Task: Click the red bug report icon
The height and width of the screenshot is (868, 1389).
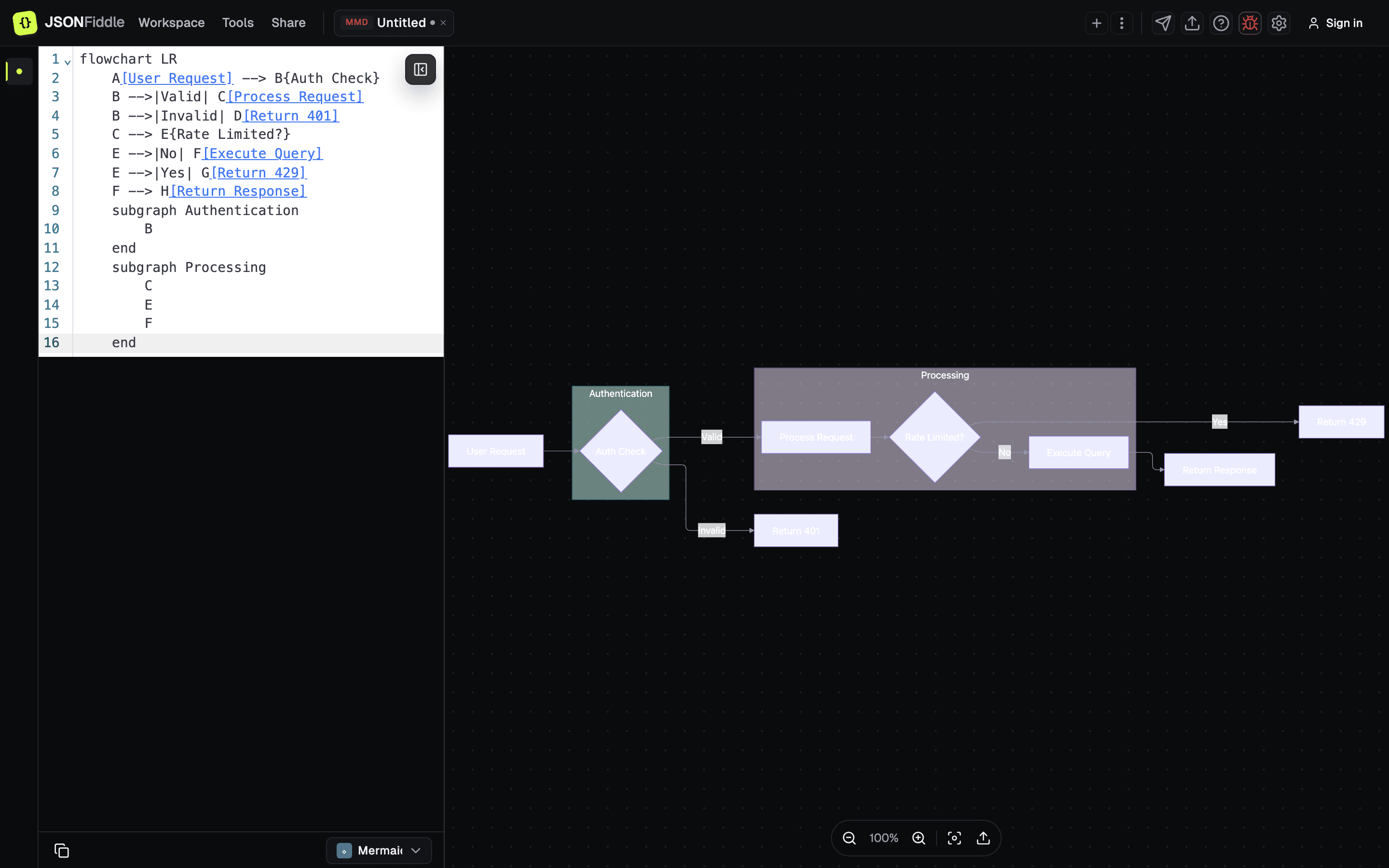Action: pos(1250,23)
